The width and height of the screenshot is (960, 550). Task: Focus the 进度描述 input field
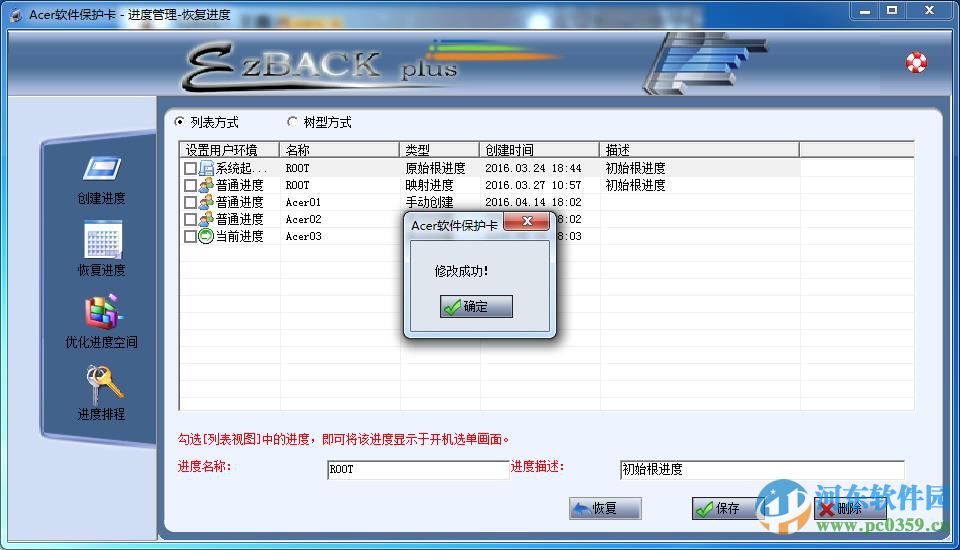pos(762,470)
